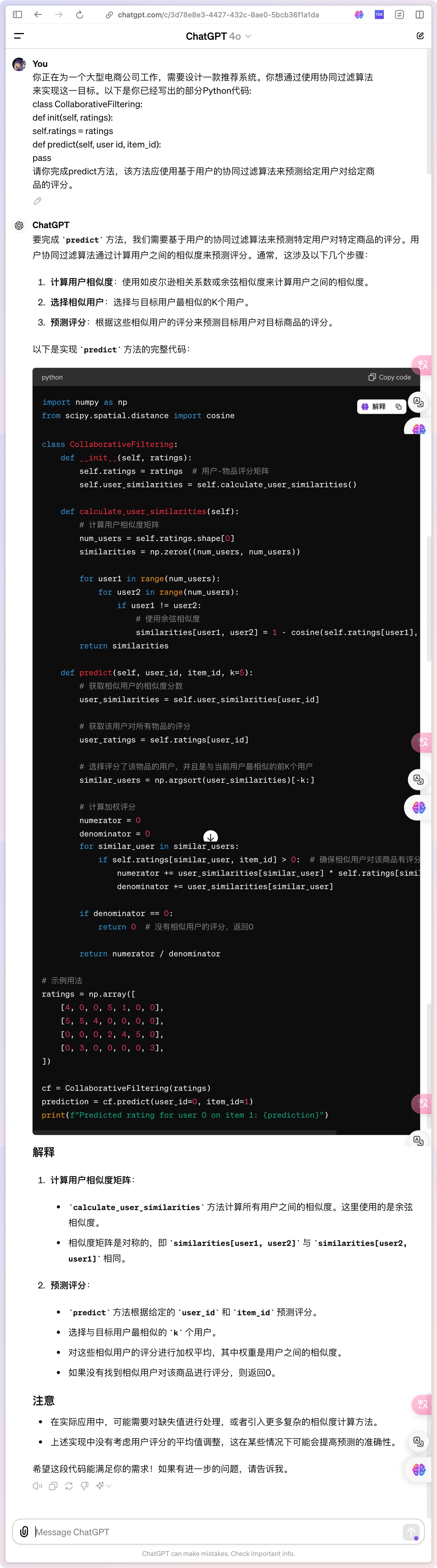Click the code line "class CollaborativeFiltering:"

pos(110,444)
